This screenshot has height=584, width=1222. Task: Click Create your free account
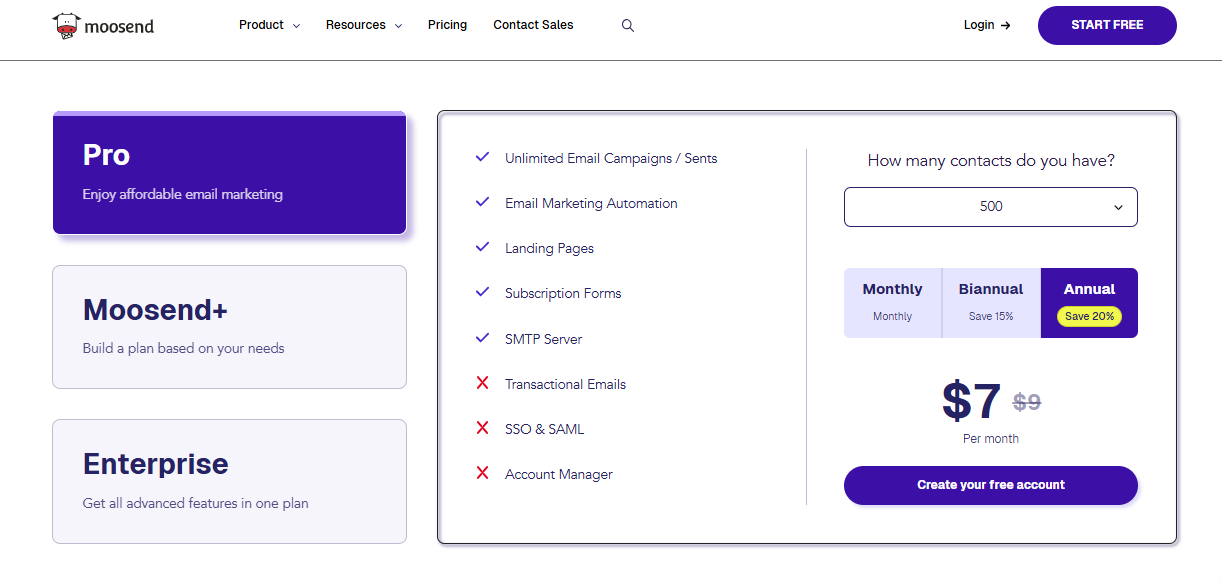click(990, 485)
